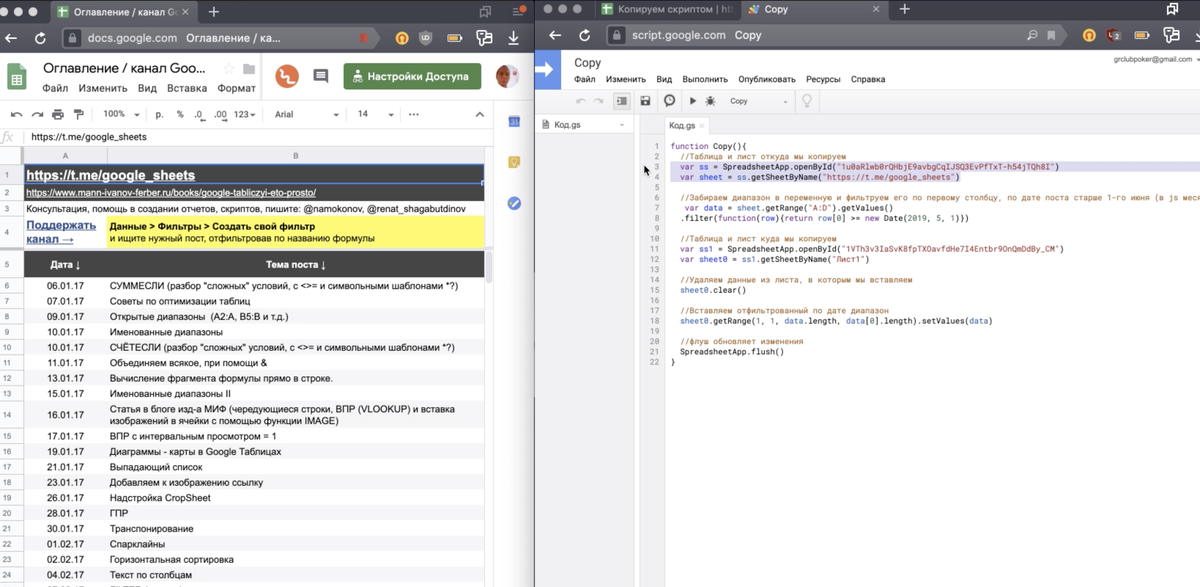1200x587 pixels.
Task: Click the blue arrow Apps Script logo
Action: pyautogui.click(x=547, y=71)
